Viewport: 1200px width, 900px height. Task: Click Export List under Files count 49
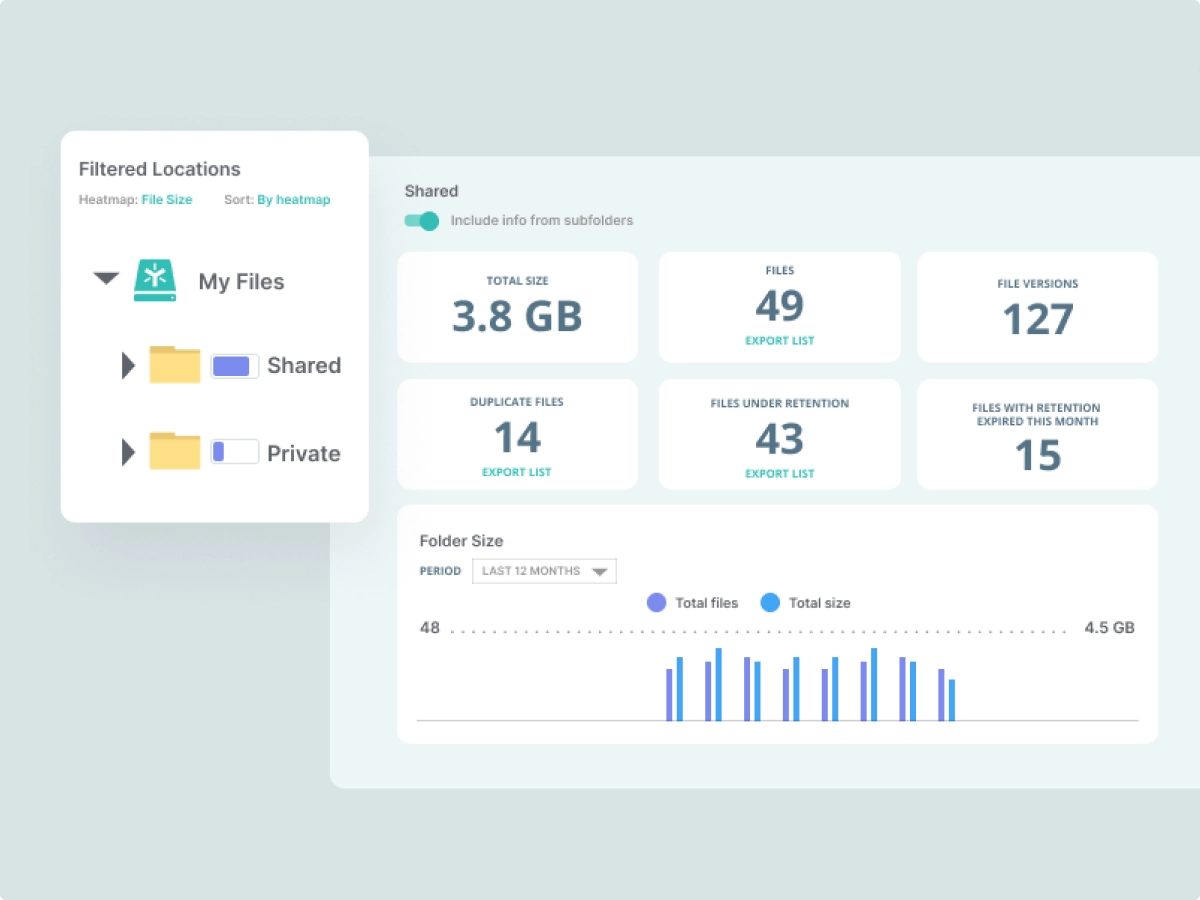point(779,340)
